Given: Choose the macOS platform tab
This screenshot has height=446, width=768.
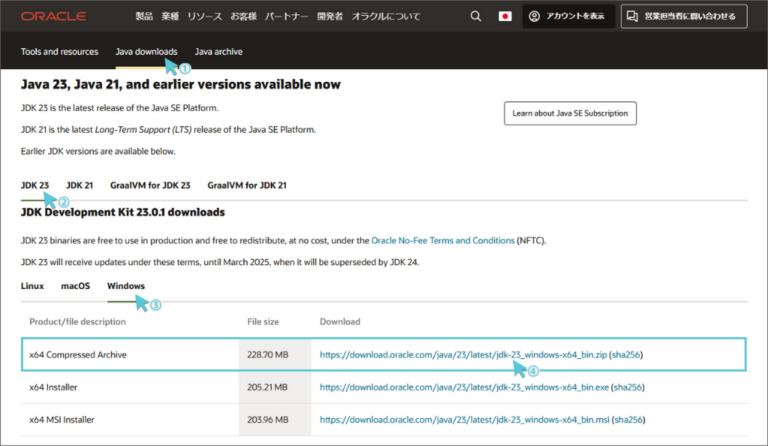Looking at the screenshot, I should (75, 286).
